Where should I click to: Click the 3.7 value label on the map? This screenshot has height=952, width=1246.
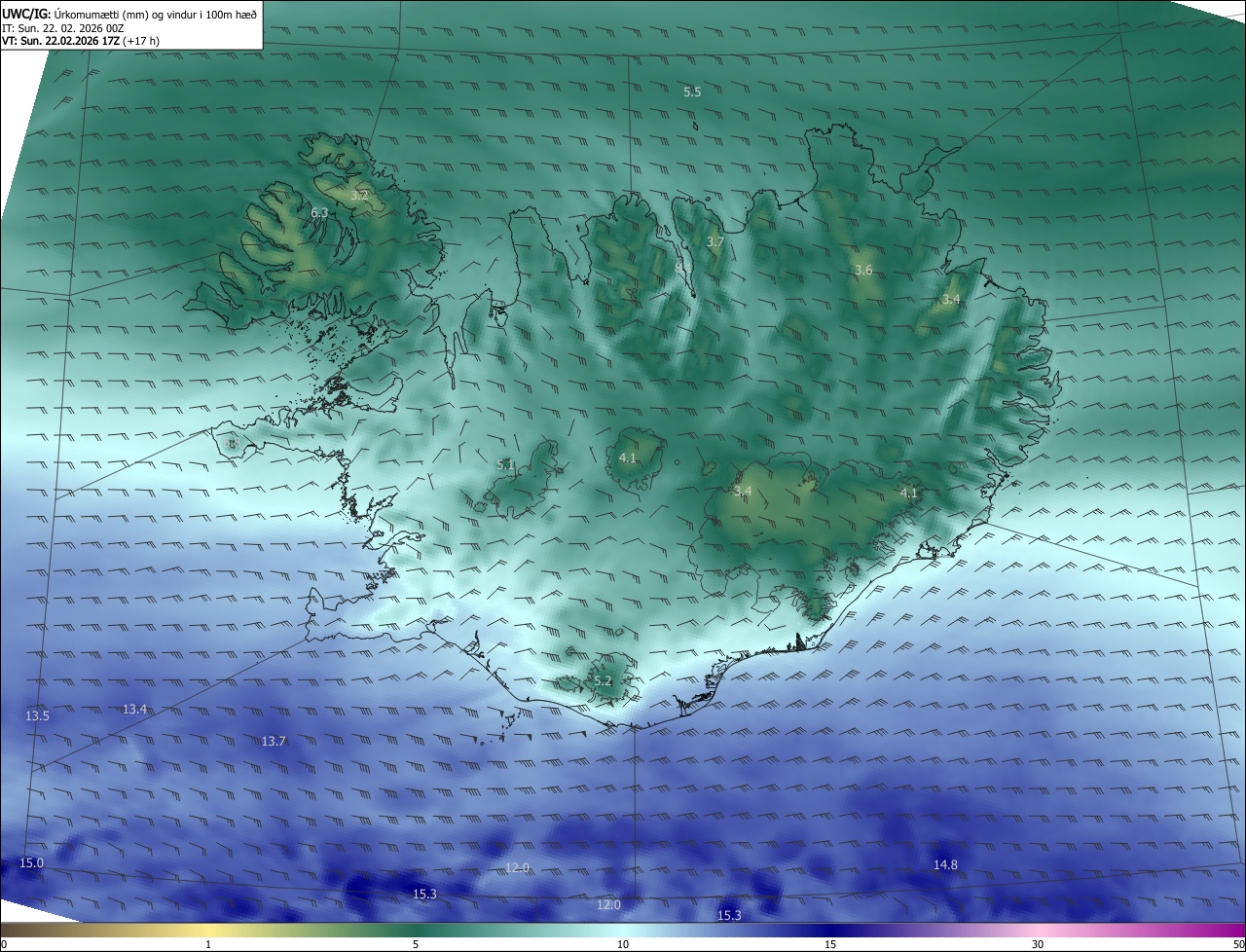[x=715, y=241]
